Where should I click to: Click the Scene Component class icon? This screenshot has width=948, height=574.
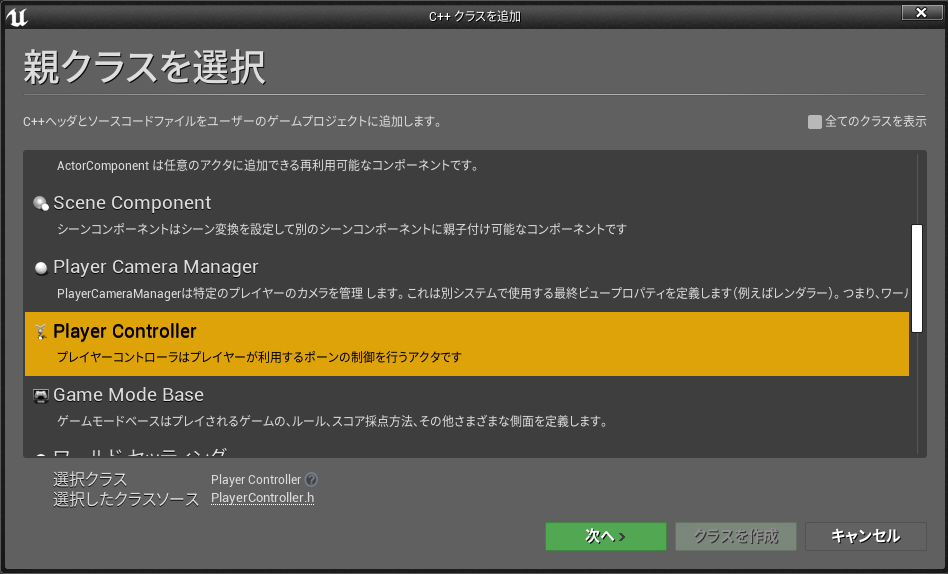pyautogui.click(x=41, y=204)
